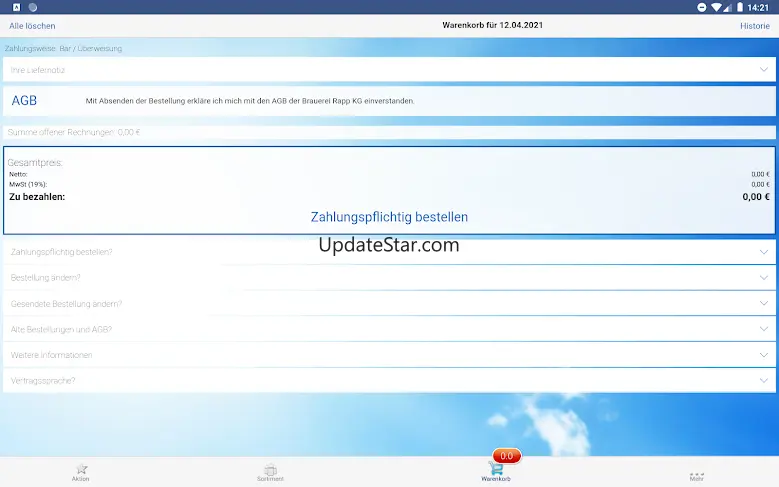Image resolution: width=779 pixels, height=487 pixels.
Task: Click Zahlungsweise: Bar / Überweisung text
Action: (63, 49)
